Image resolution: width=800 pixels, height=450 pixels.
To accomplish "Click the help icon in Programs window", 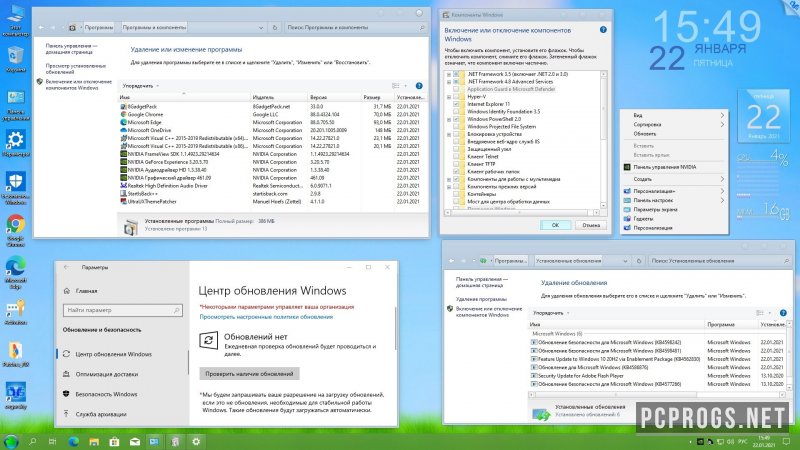I will [x=419, y=86].
